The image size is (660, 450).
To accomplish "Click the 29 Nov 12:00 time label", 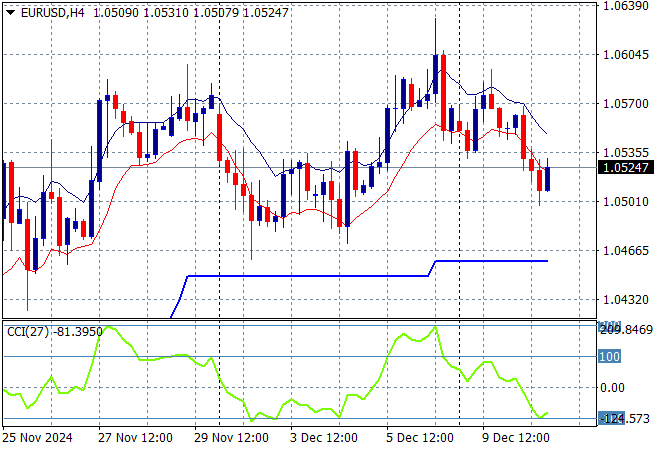I will coord(233,438).
